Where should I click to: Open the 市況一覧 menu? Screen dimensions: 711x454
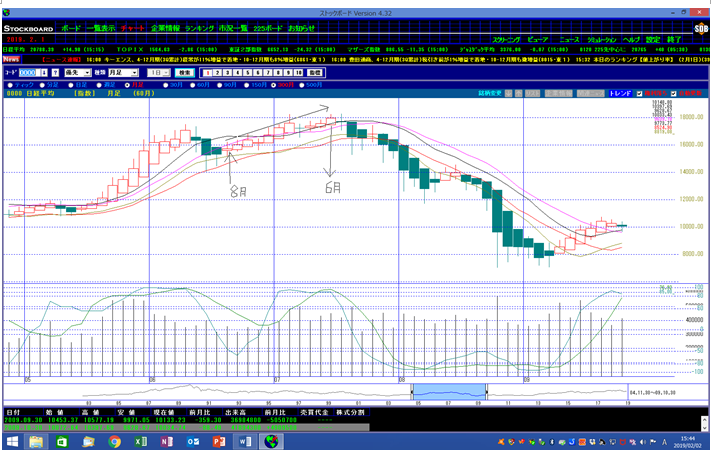pyautogui.click(x=233, y=28)
